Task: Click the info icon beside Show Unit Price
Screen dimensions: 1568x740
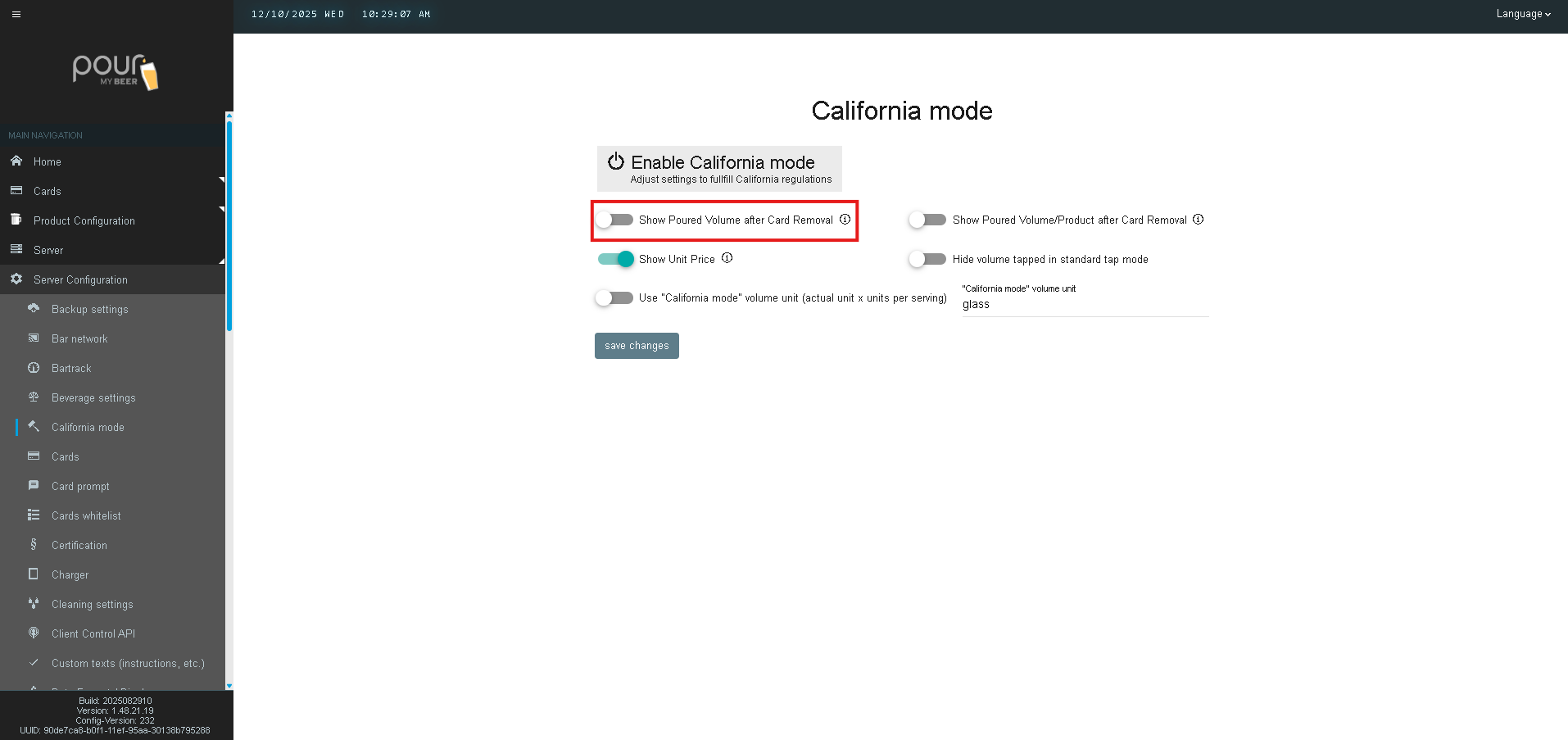Action: (727, 258)
